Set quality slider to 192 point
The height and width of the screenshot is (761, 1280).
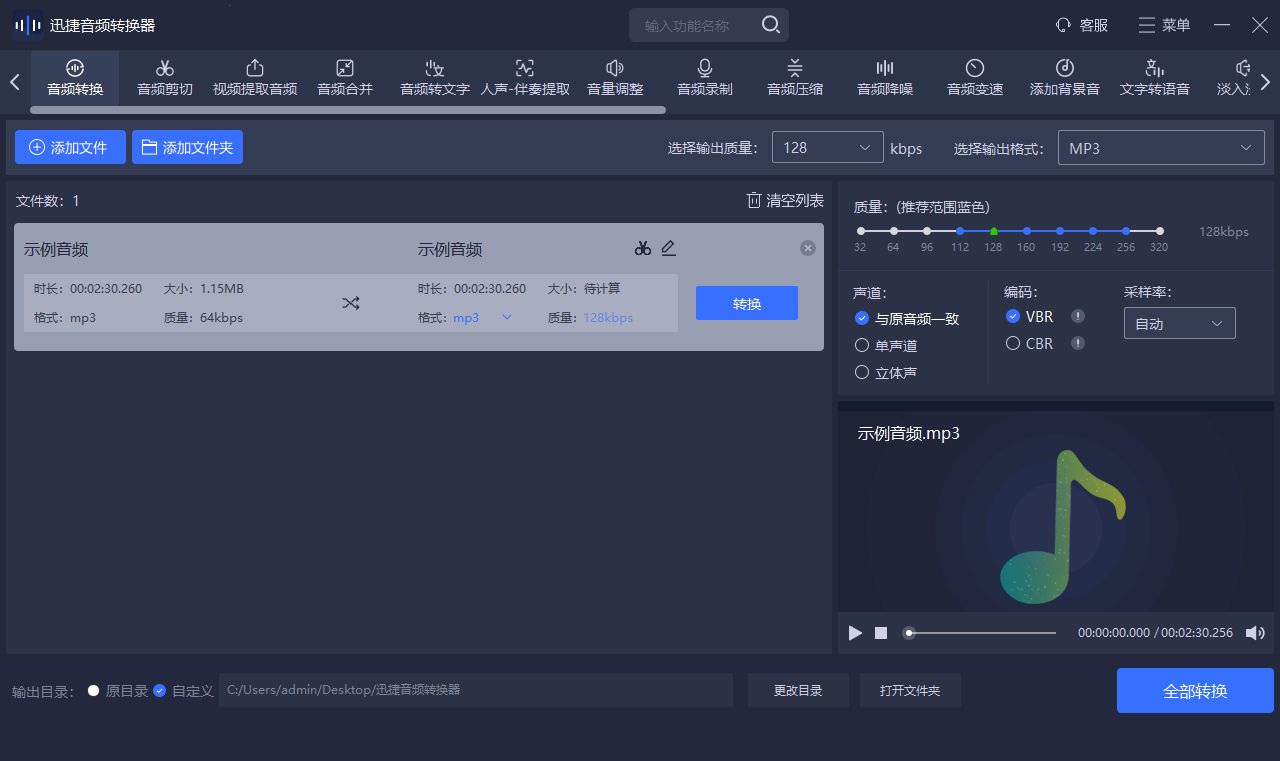click(x=1060, y=231)
